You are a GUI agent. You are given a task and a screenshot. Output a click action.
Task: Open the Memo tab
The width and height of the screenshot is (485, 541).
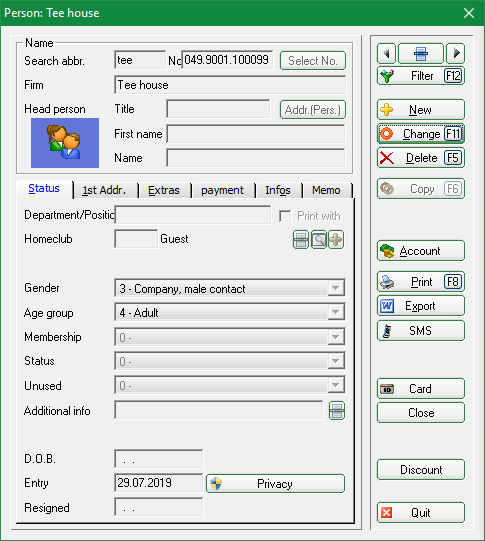point(326,190)
